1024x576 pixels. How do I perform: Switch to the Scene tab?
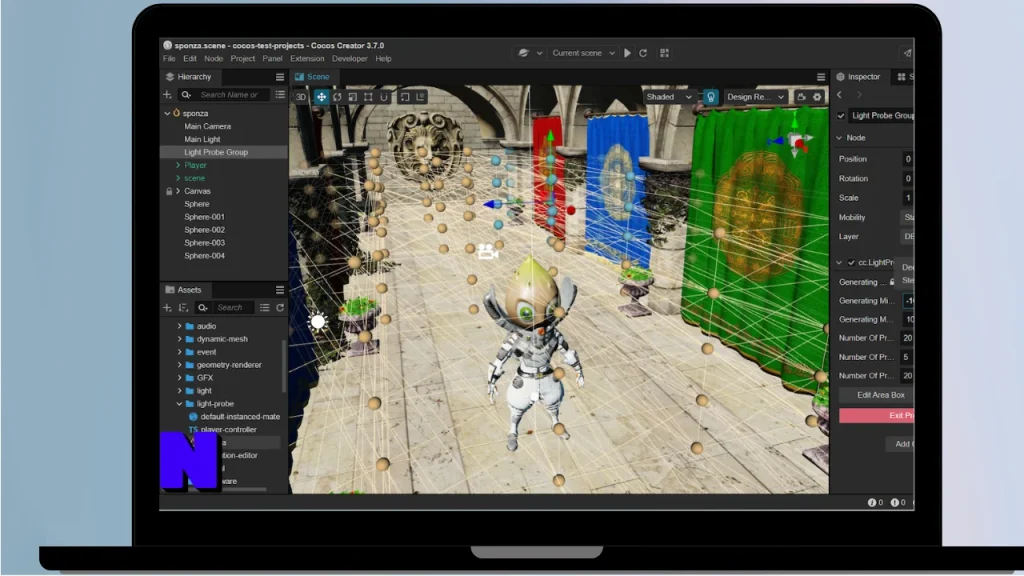(x=312, y=77)
